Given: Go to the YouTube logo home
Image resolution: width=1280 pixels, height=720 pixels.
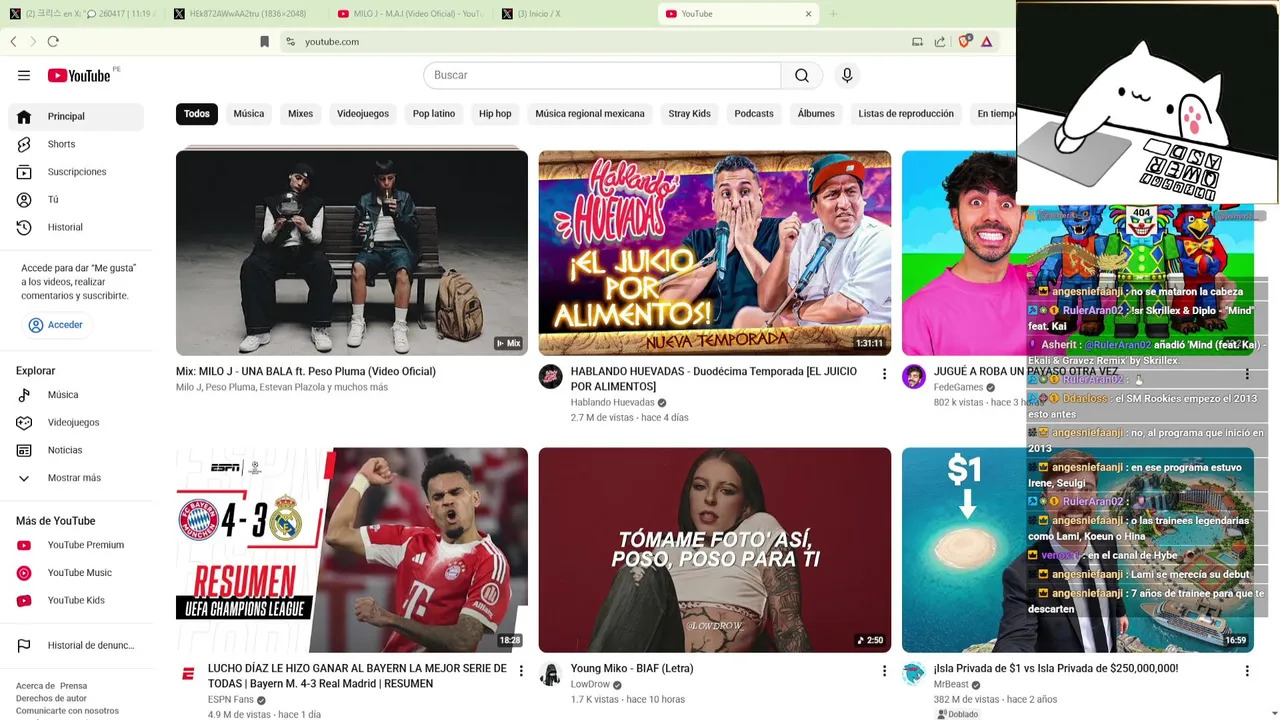Looking at the screenshot, I should click(x=79, y=76).
